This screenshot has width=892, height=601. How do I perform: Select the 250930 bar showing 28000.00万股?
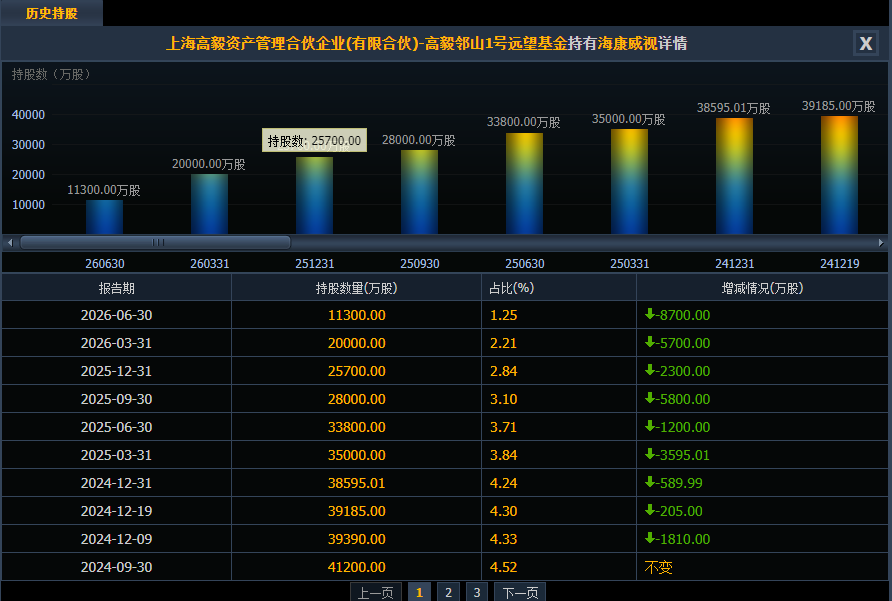point(419,192)
